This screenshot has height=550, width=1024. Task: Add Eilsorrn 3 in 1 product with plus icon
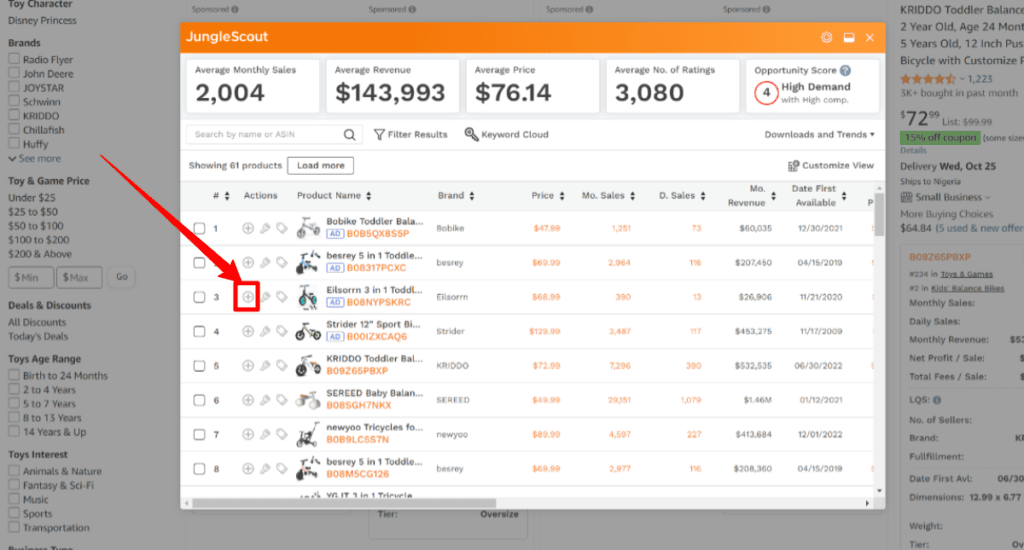tap(248, 297)
